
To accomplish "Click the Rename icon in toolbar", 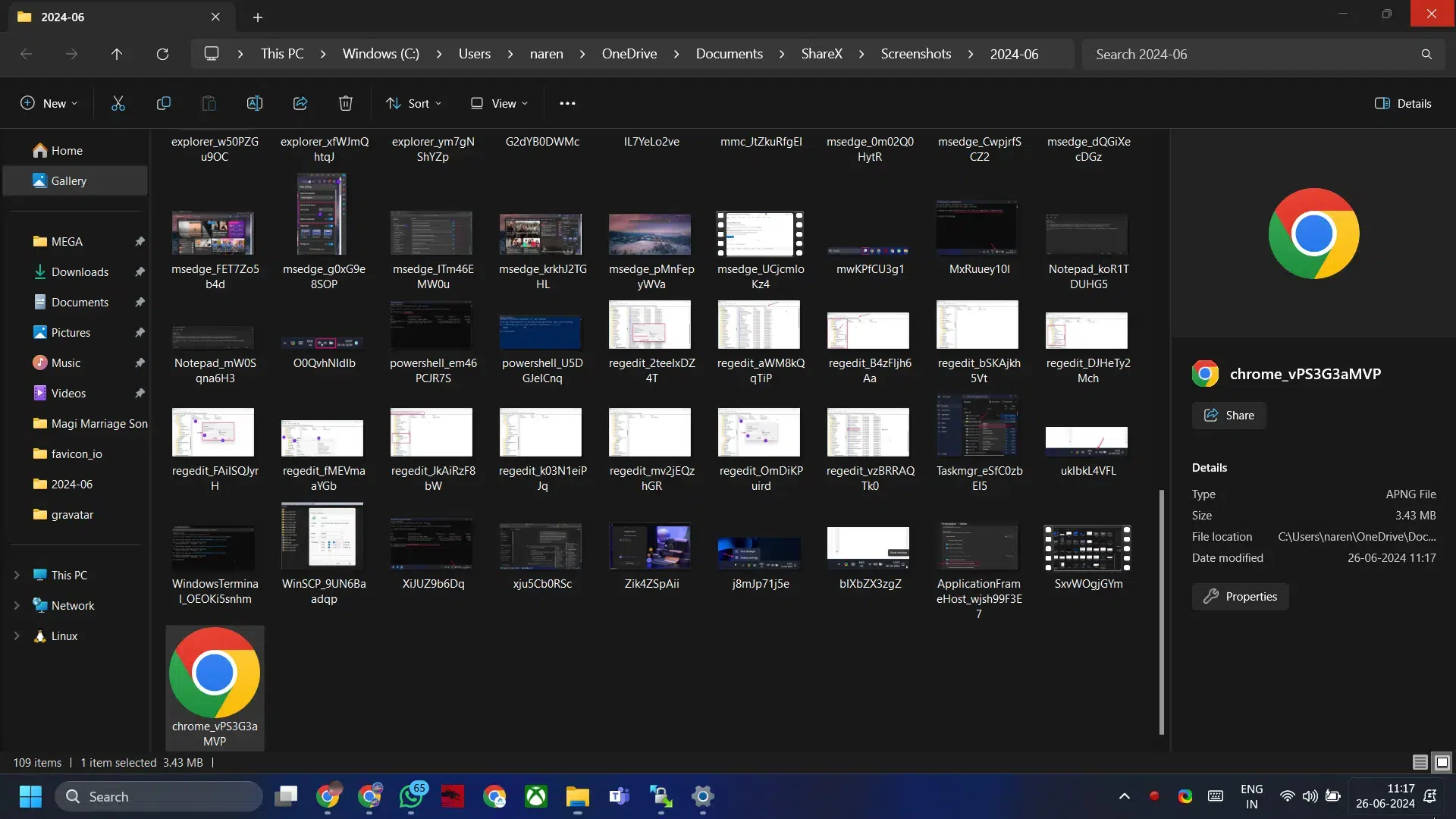I will pos(255,103).
